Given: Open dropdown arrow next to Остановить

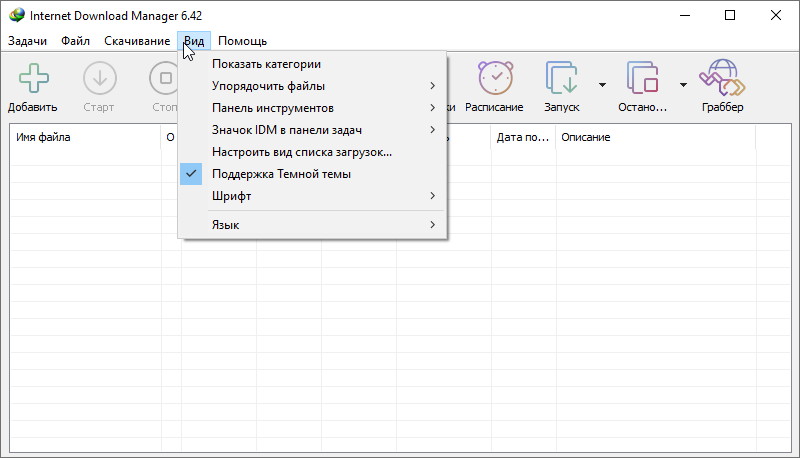Looking at the screenshot, I should (683, 85).
